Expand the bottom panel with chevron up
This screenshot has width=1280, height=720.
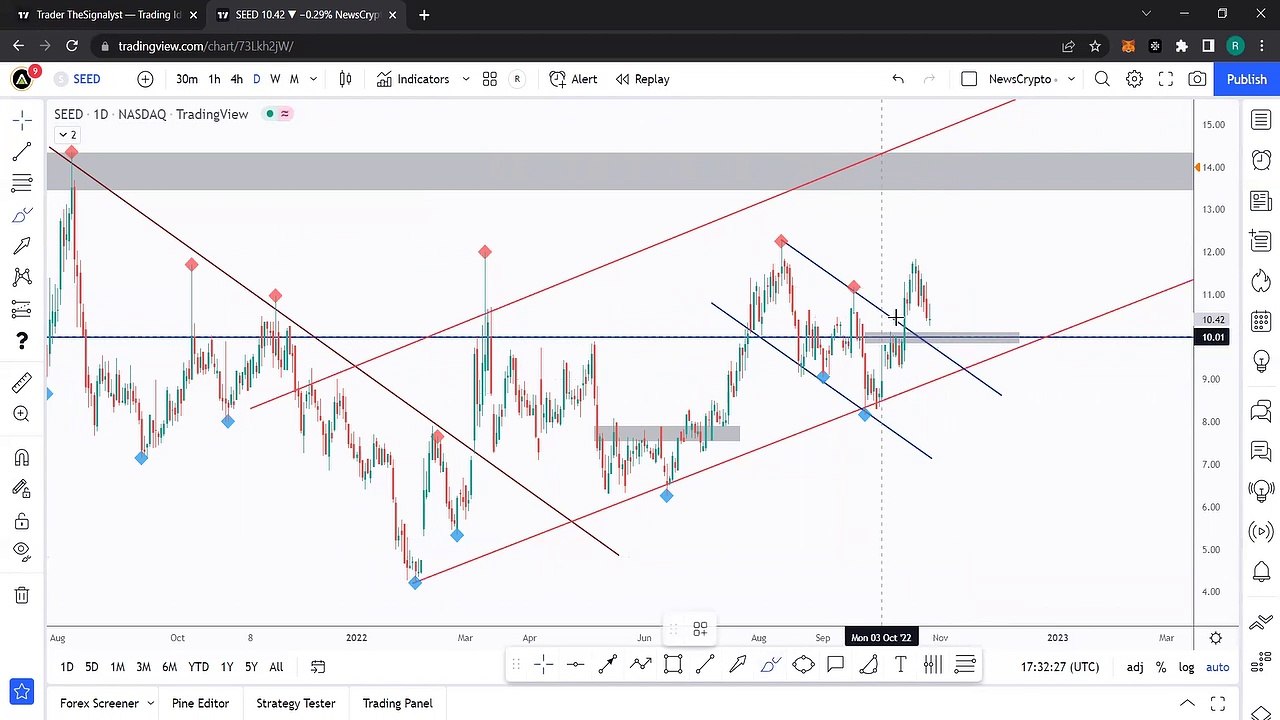tap(1187, 703)
